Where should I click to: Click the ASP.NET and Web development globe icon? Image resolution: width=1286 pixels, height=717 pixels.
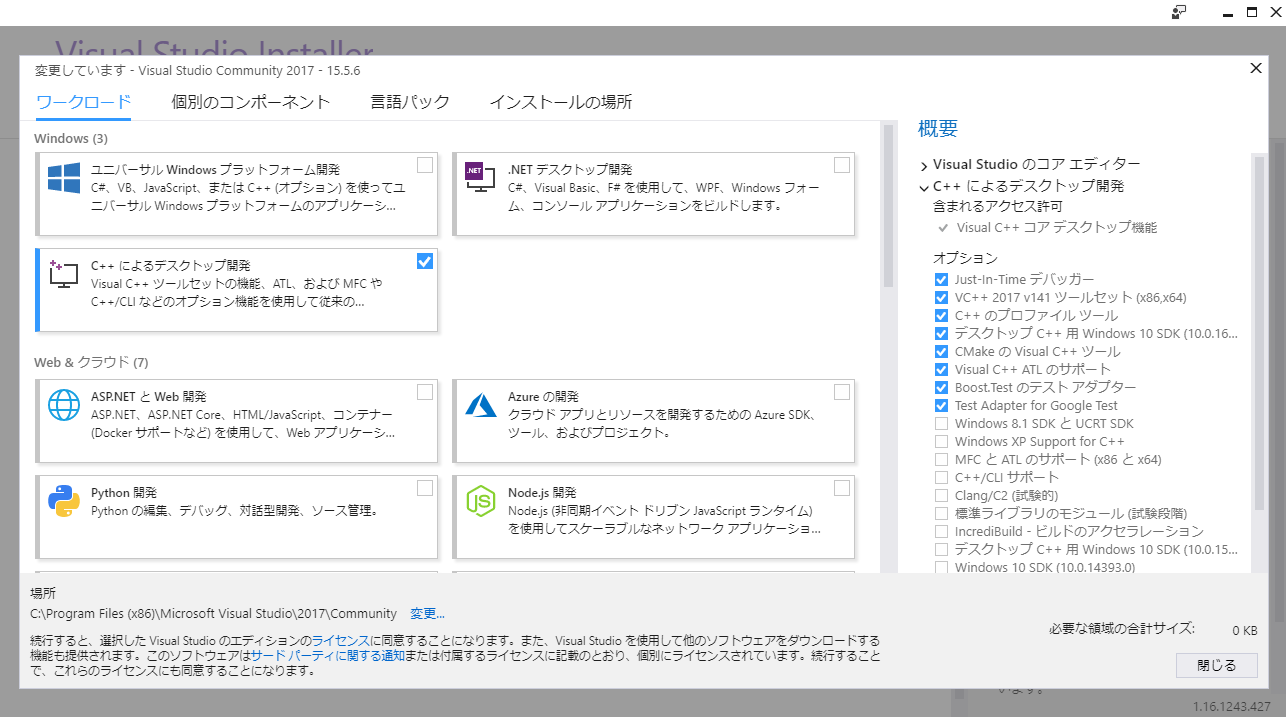click(63, 404)
